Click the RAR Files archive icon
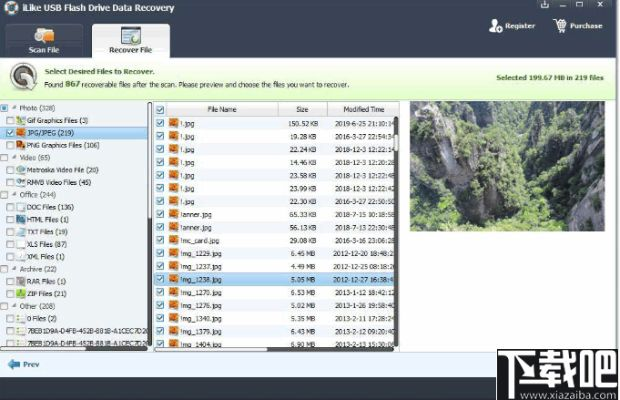The width and height of the screenshot is (620, 400). 22,281
